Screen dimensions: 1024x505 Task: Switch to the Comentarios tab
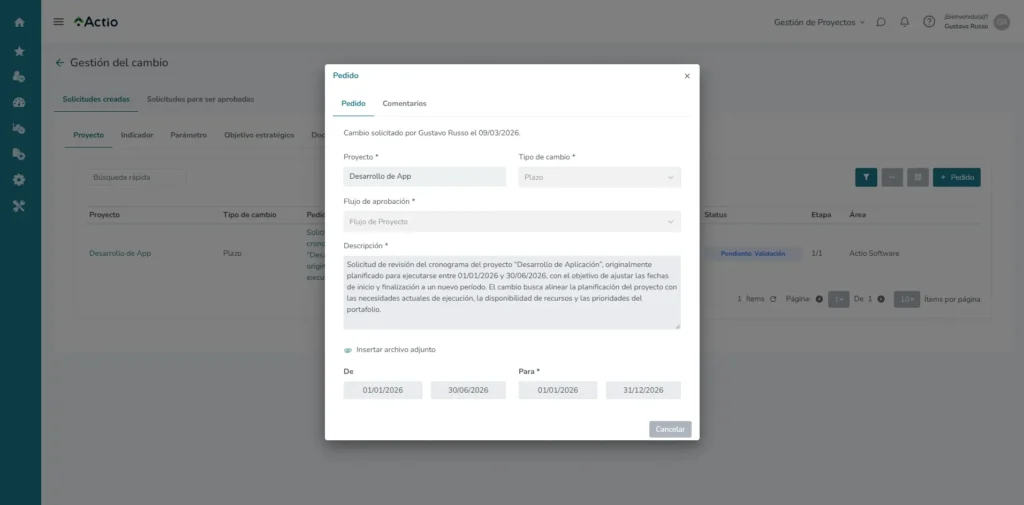coord(404,103)
